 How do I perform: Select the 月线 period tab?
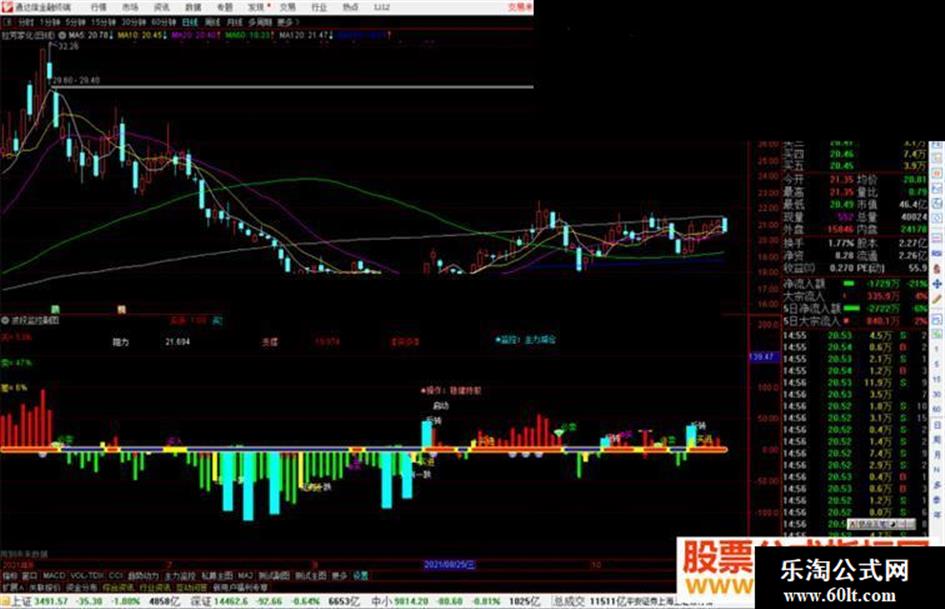click(234, 22)
